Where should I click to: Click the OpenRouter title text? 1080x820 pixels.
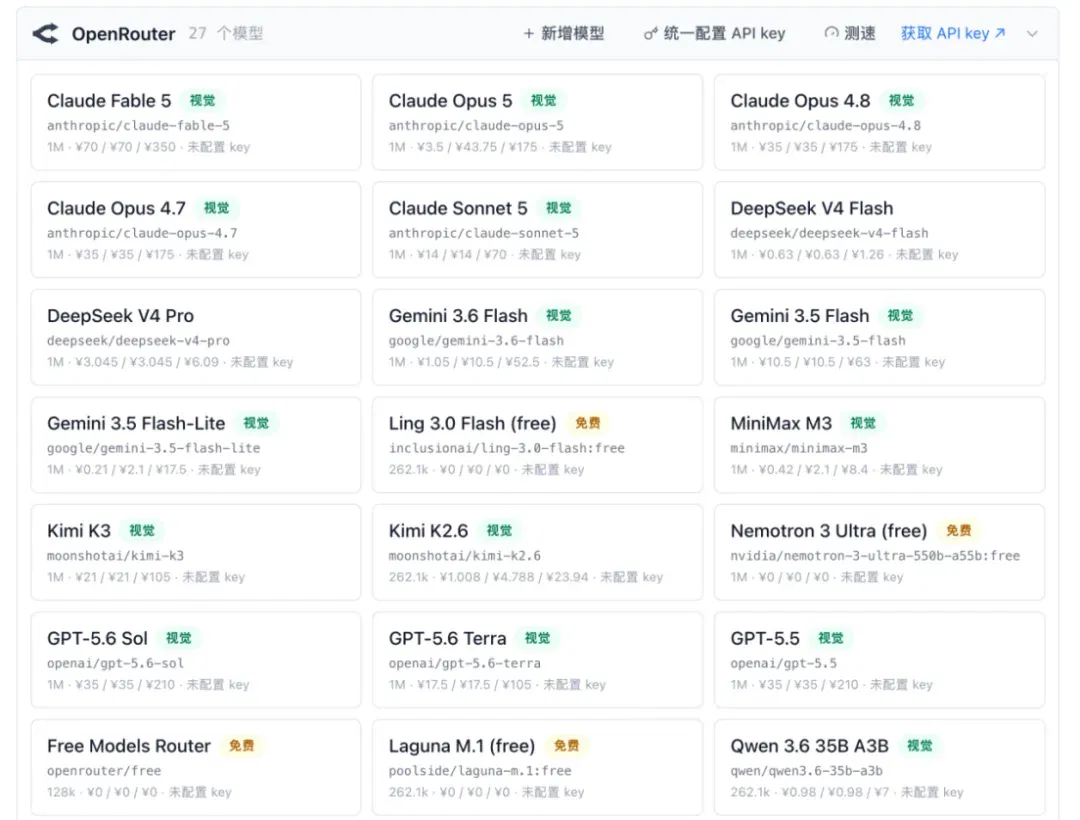[123, 34]
